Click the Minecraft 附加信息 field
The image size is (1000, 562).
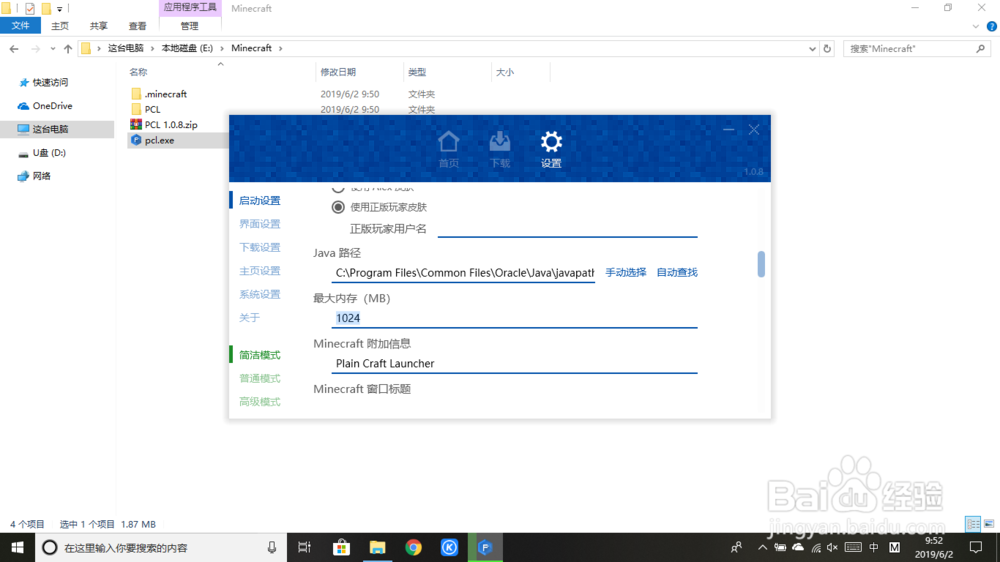point(514,364)
